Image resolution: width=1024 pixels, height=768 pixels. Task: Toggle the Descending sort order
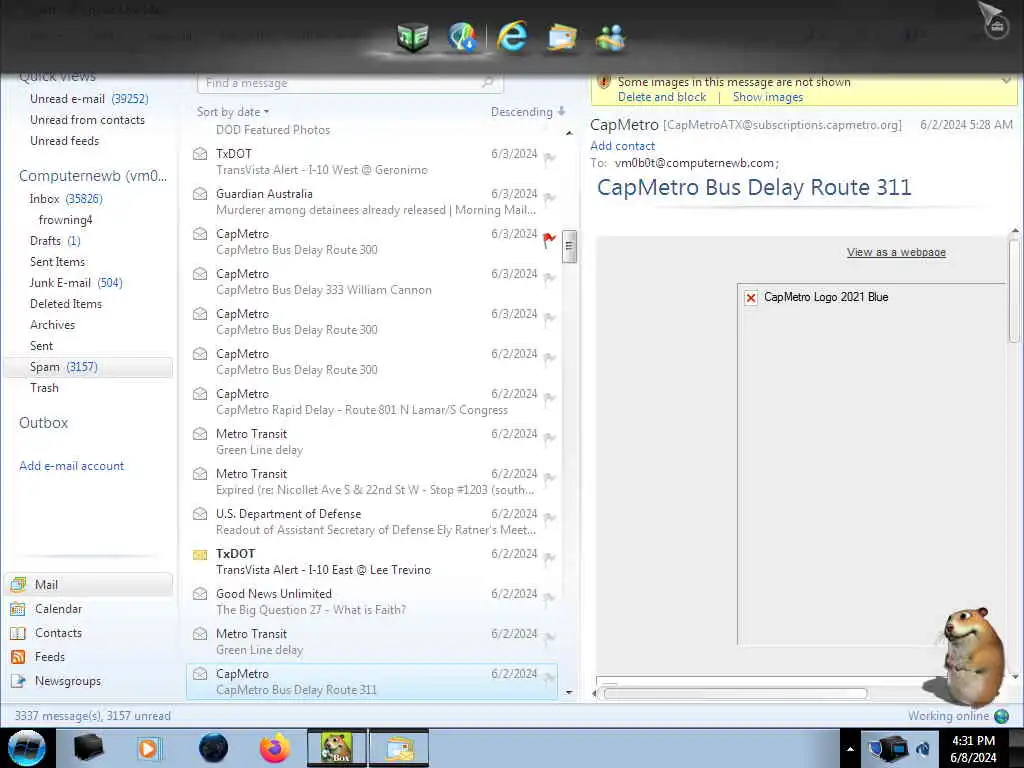point(528,112)
